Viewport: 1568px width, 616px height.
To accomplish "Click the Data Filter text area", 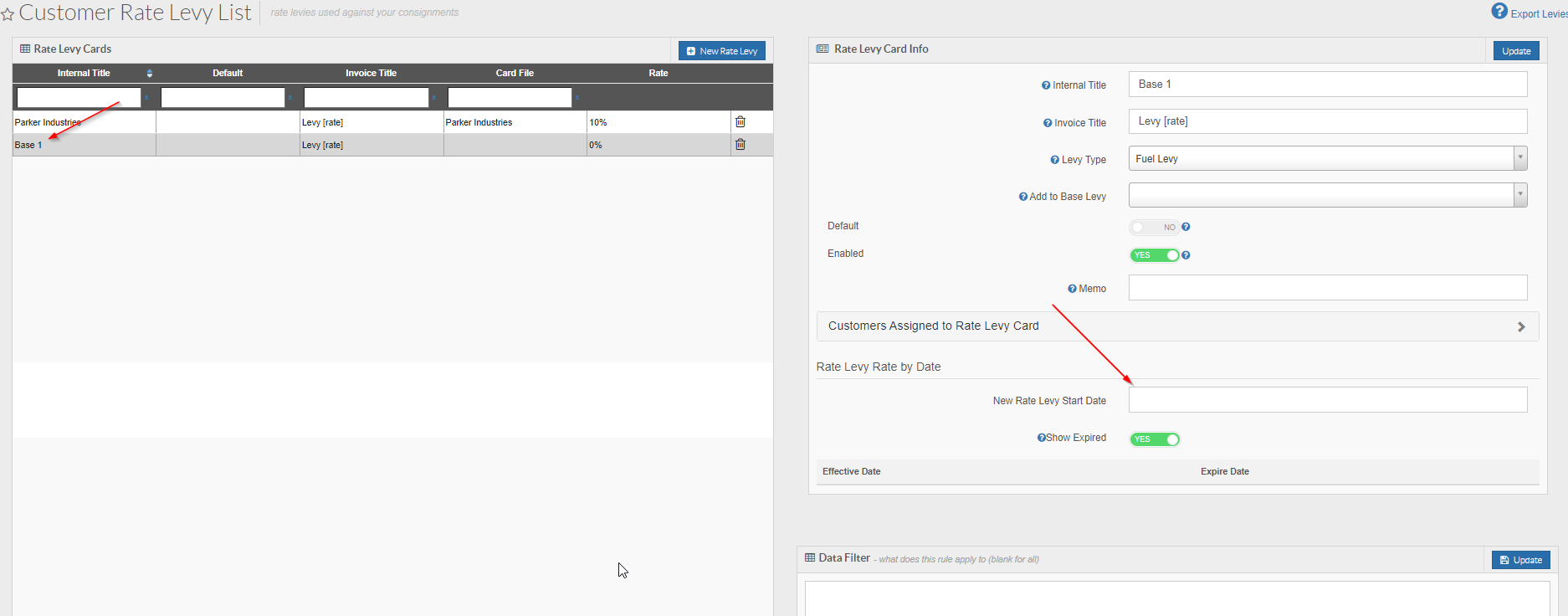I will (1177, 598).
